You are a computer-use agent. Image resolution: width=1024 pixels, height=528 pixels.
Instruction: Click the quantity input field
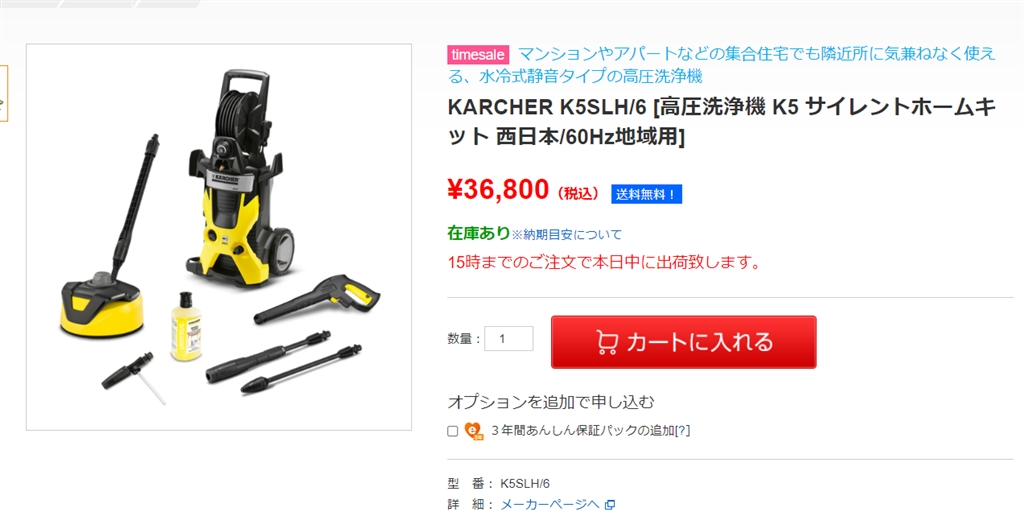coord(509,338)
